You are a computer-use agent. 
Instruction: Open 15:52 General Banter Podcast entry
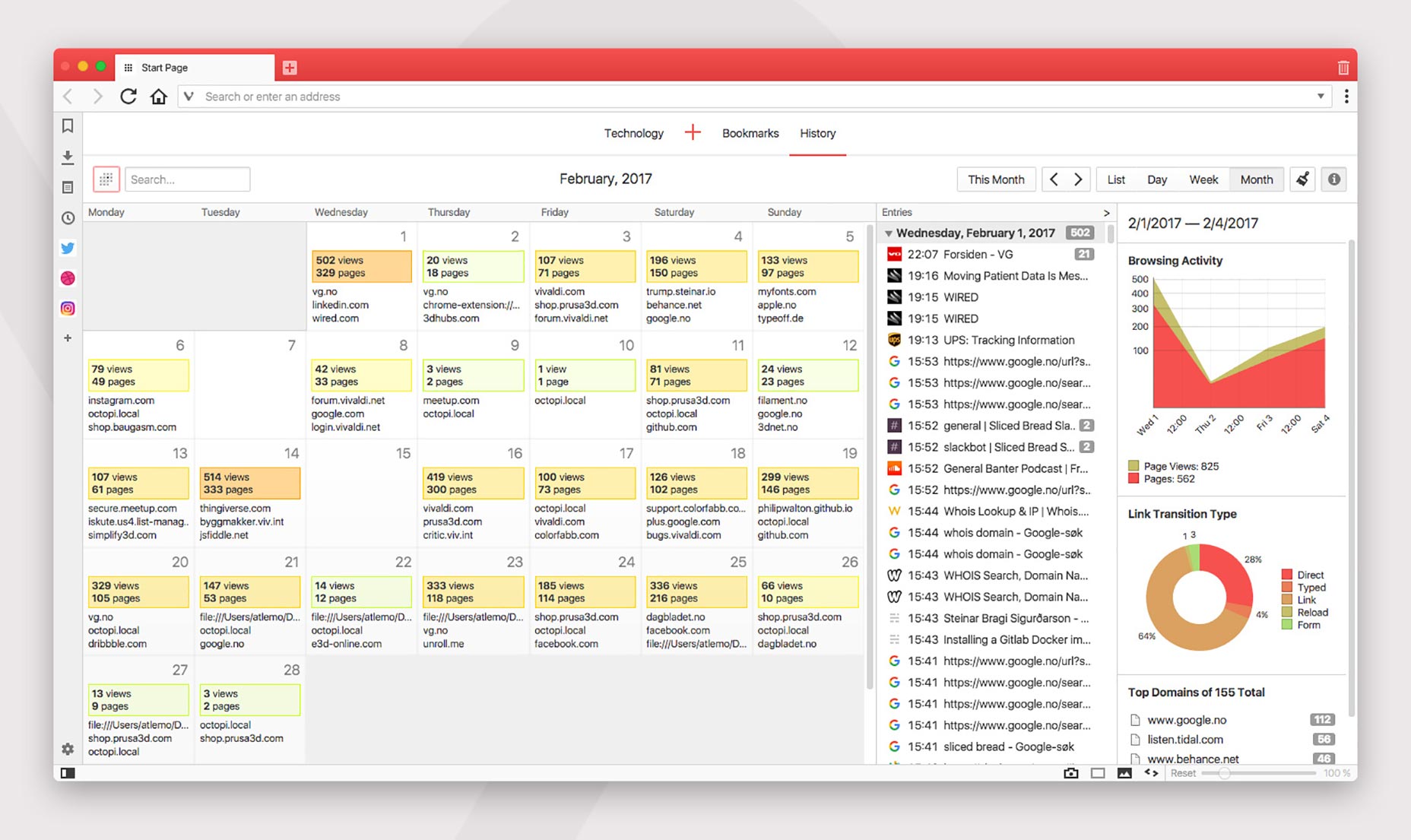[991, 468]
